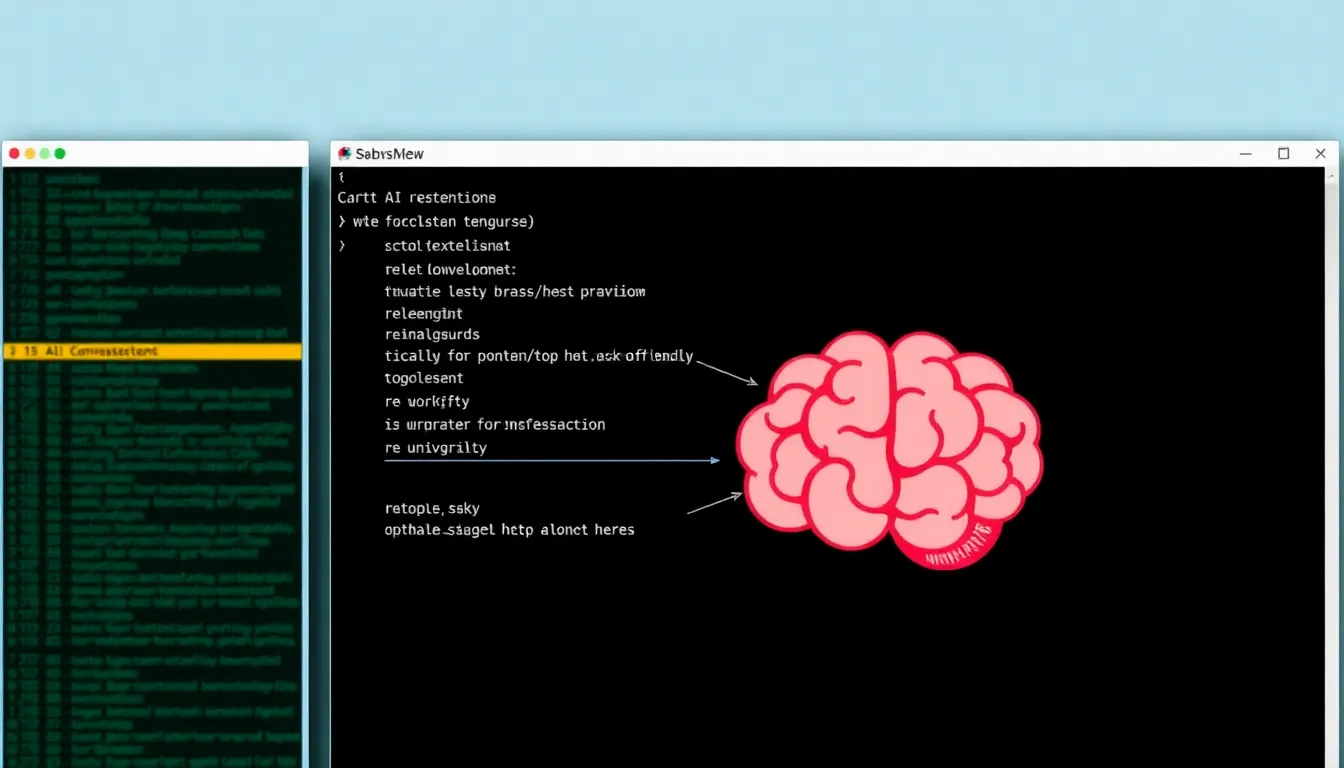Click the SabvsMew app icon in title bar
Screen dimensions: 1344x768
[345, 154]
